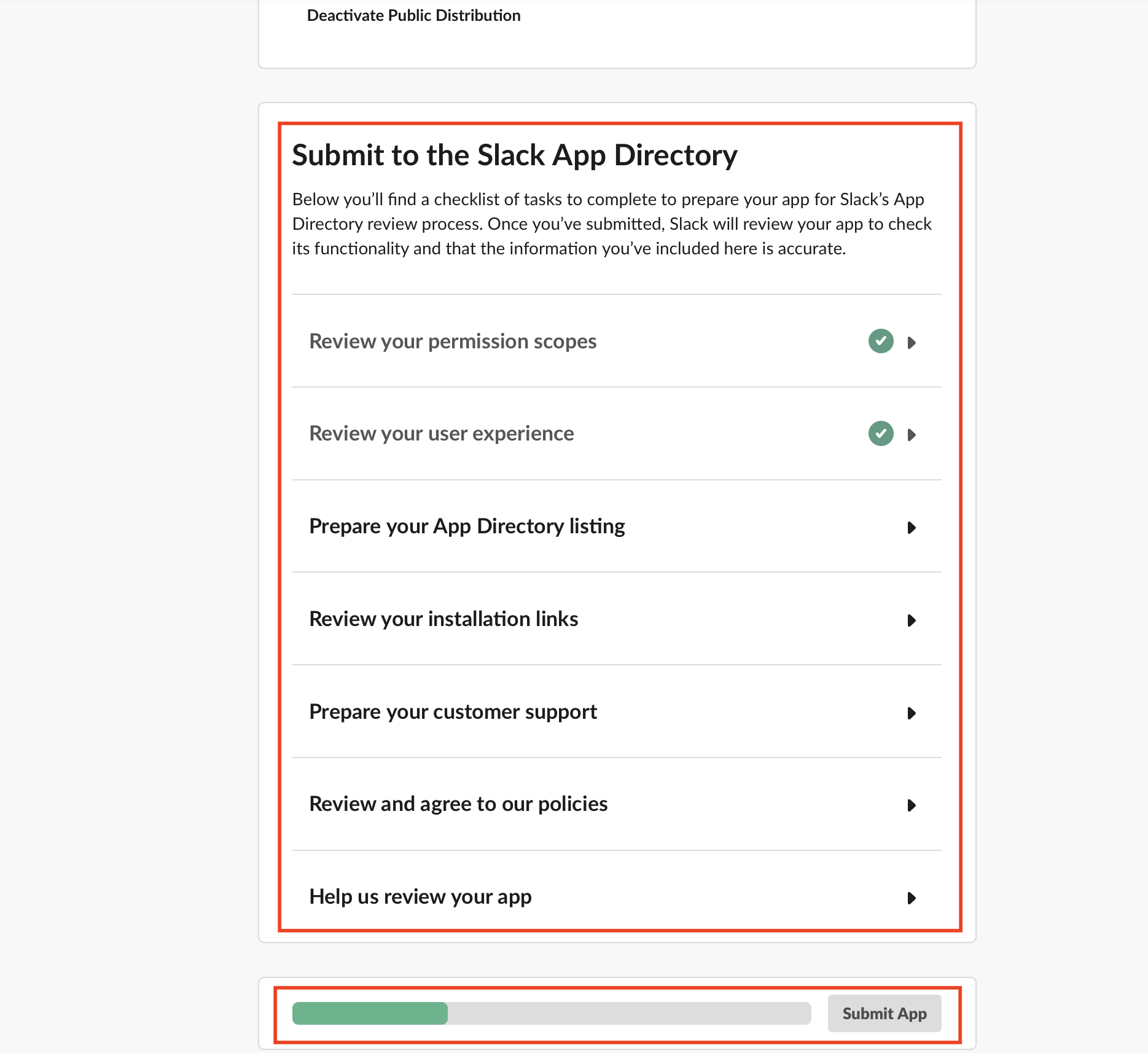Click the green checkmark beside user experience
Image resolution: width=1148 pixels, height=1053 pixels.
click(880, 434)
